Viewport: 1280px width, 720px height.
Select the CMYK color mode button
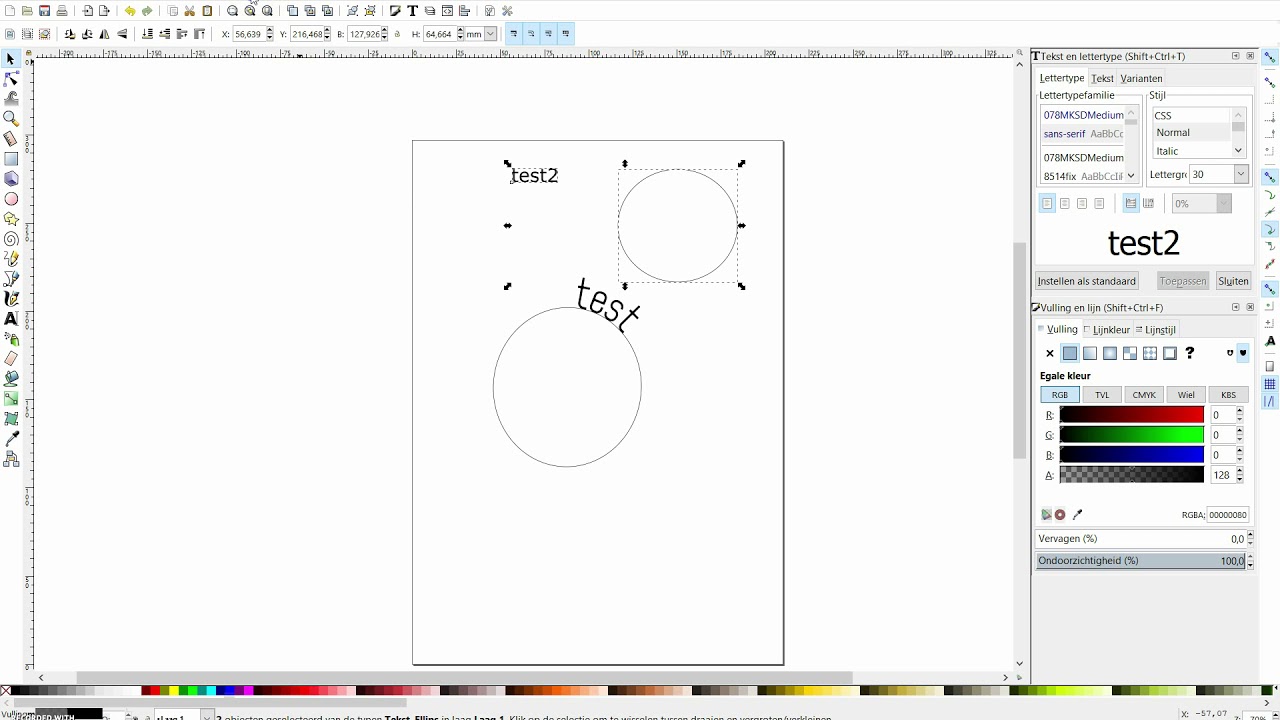pyautogui.click(x=1144, y=395)
